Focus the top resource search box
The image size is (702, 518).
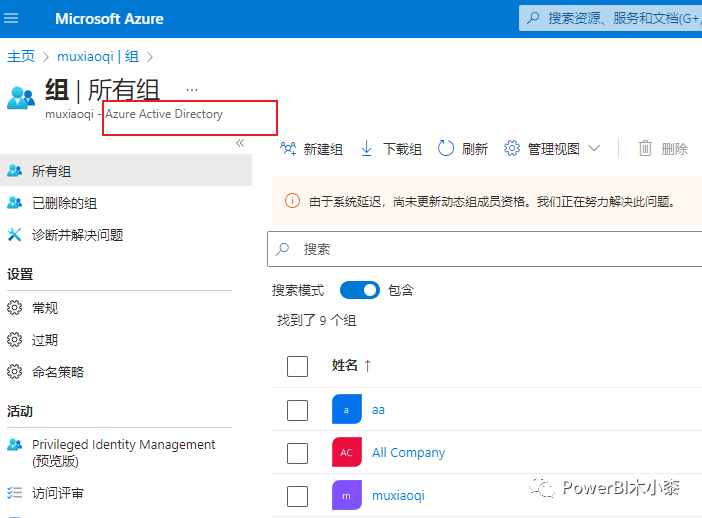(x=610, y=18)
